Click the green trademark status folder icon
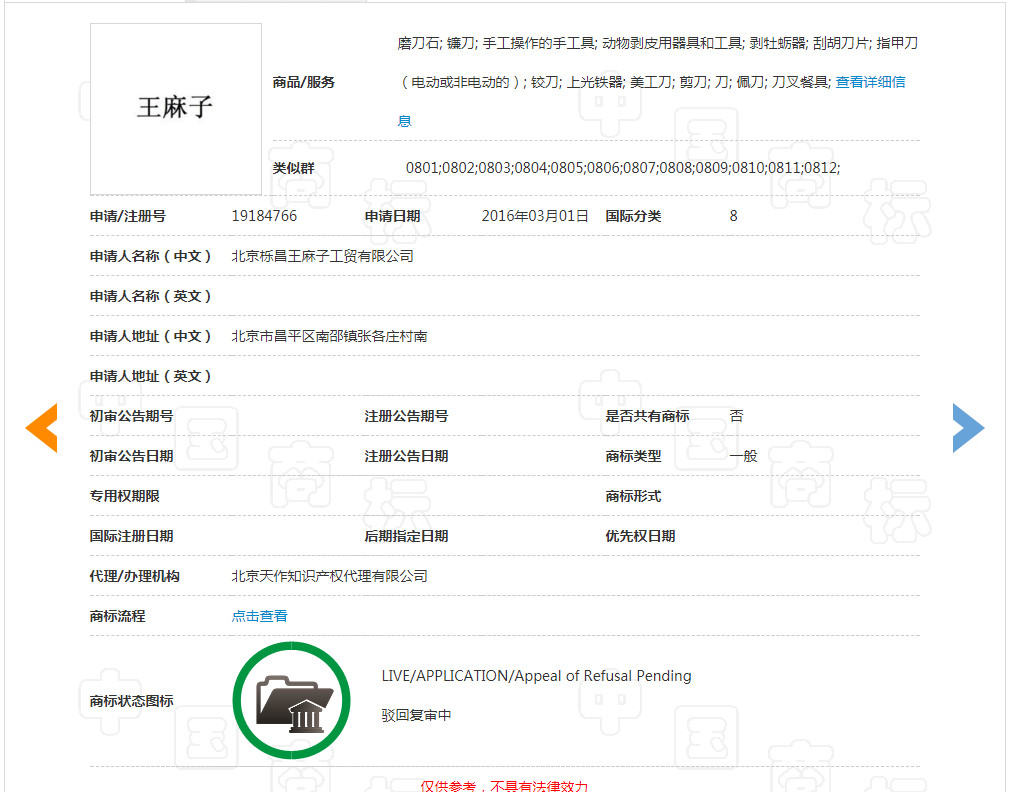The image size is (1013, 792). click(291, 700)
